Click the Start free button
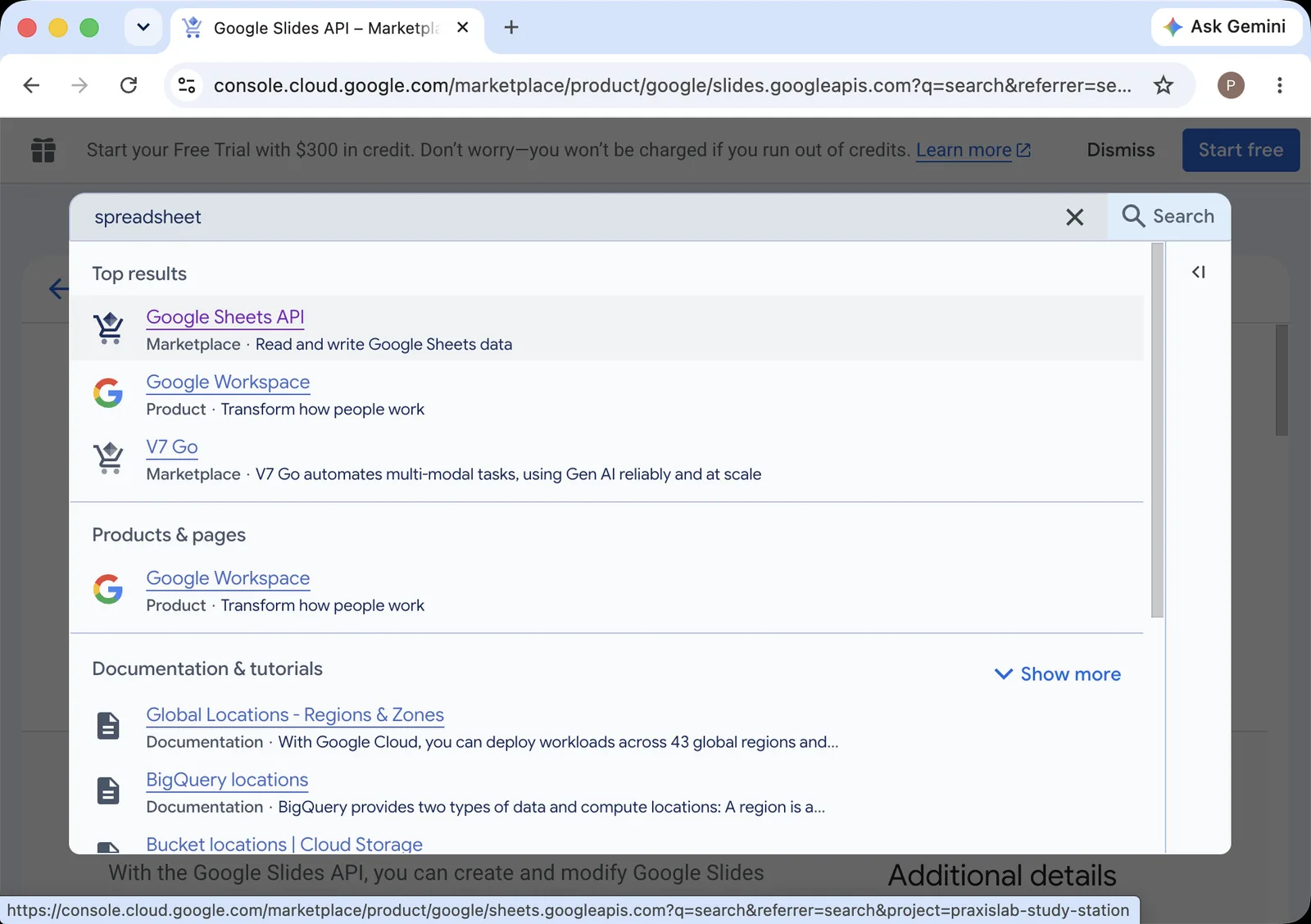The width and height of the screenshot is (1311, 924). click(1241, 150)
